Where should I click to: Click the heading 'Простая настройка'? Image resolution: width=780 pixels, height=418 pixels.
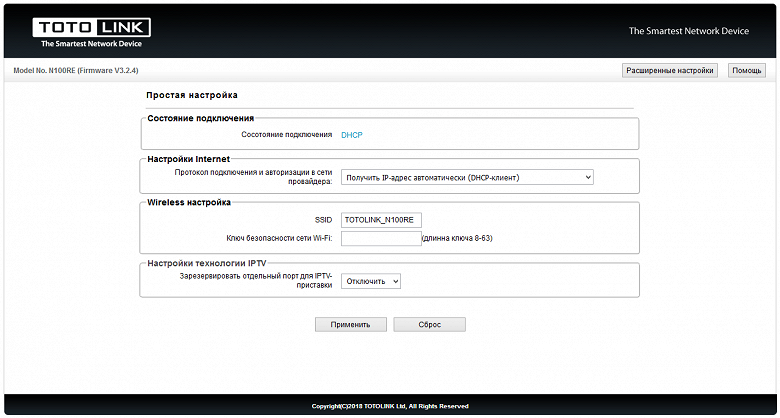tap(192, 95)
